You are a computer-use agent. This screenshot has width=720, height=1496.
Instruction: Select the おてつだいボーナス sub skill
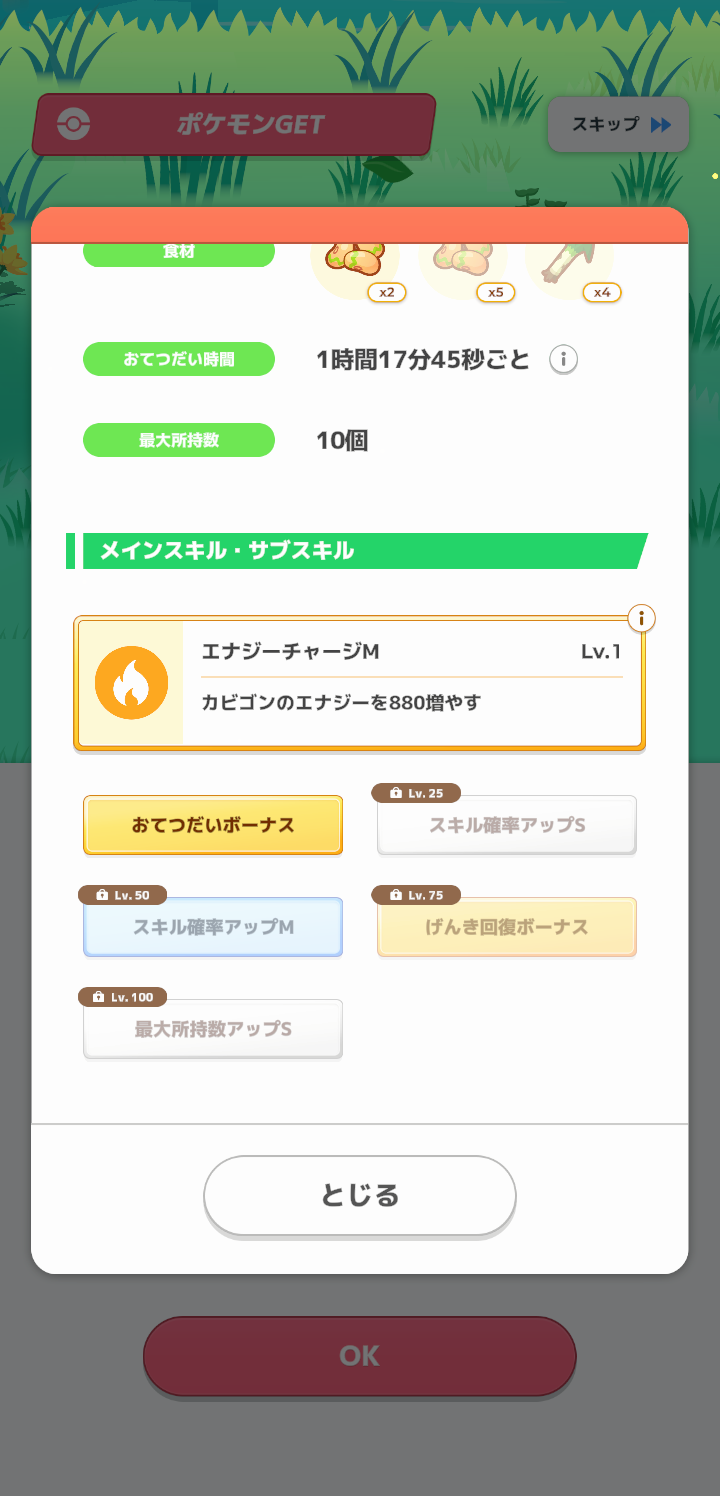point(213,825)
